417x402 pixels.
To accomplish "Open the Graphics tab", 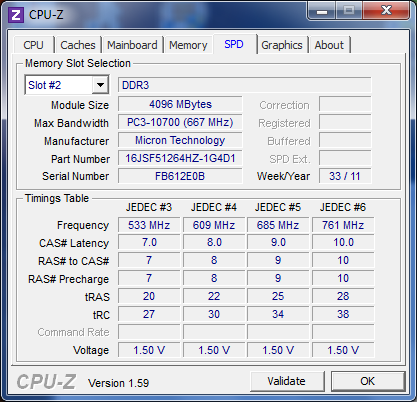I will click(282, 45).
